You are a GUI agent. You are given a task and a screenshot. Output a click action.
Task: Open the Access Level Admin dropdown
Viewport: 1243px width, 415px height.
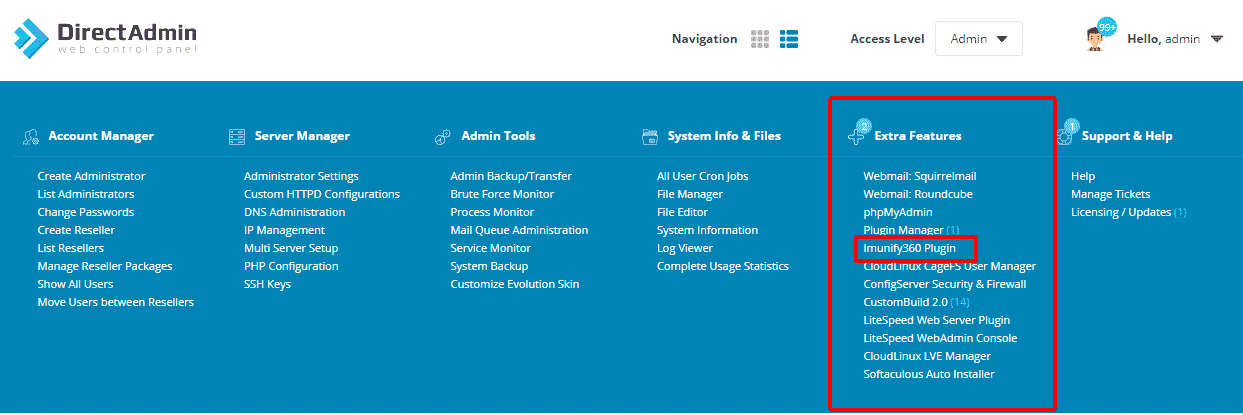click(x=978, y=39)
